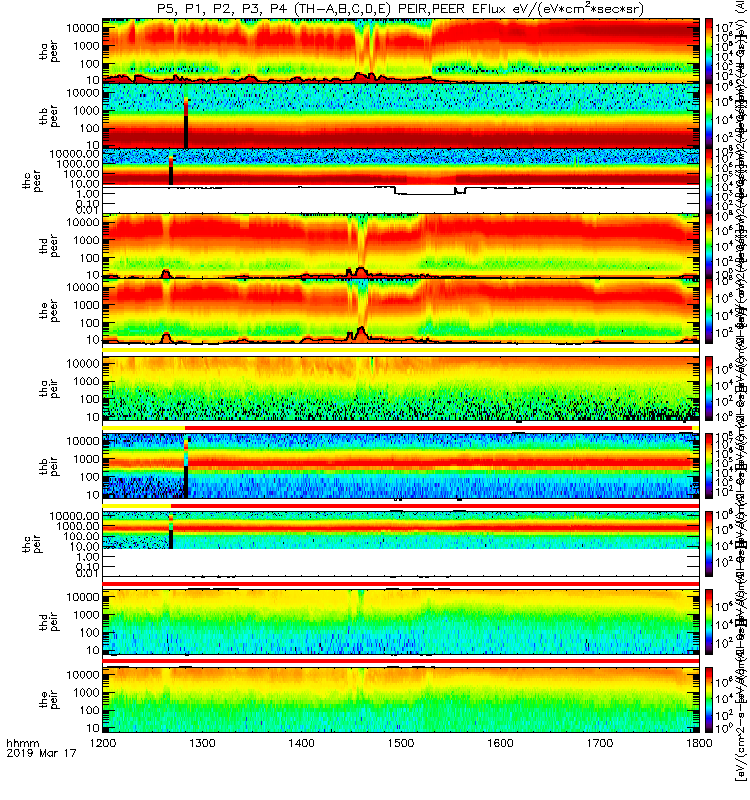750x800 pixels.
Task: Click the dark red bump near 1235 in thd peer
Action: tap(165, 273)
